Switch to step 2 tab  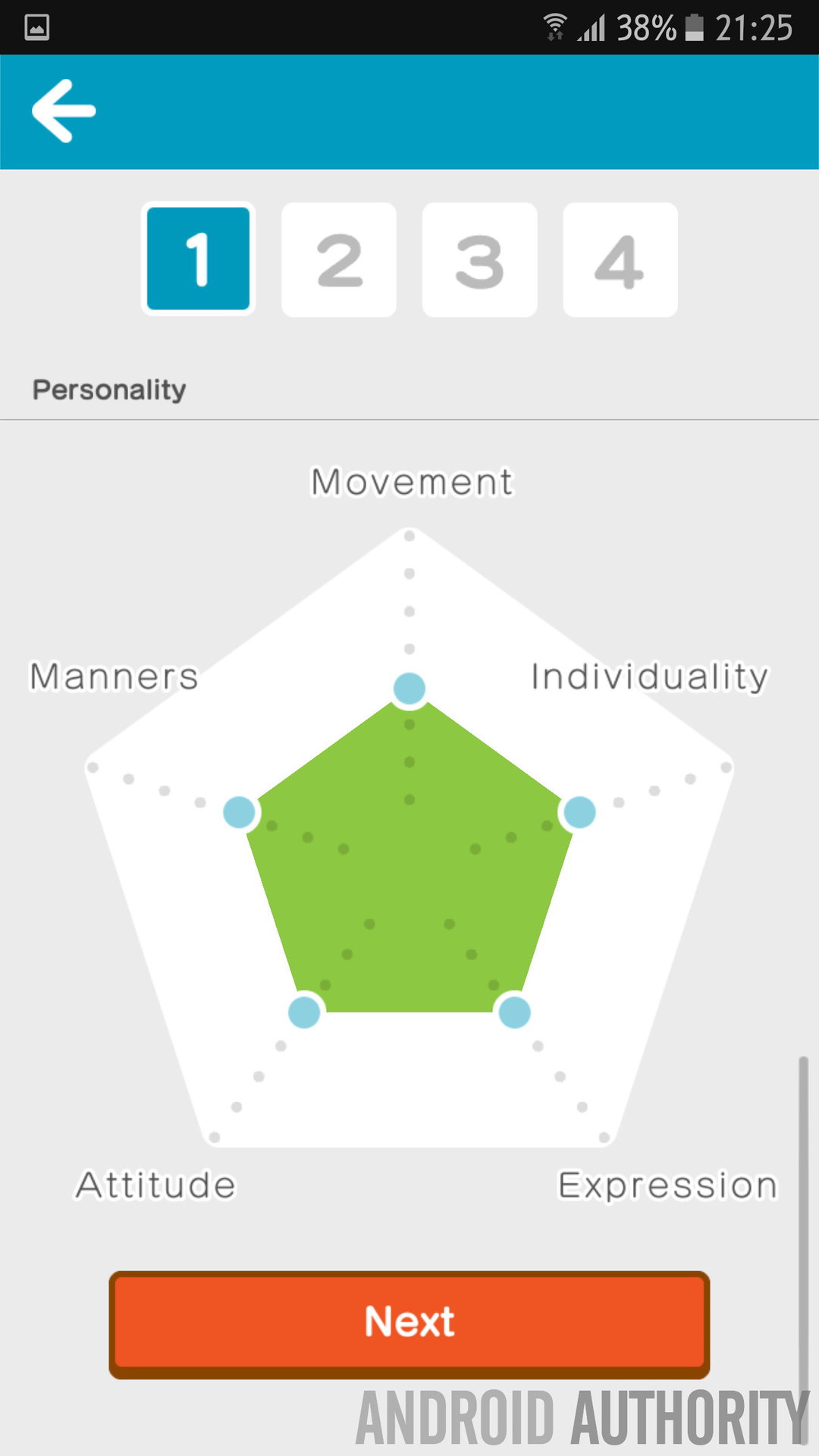point(339,259)
